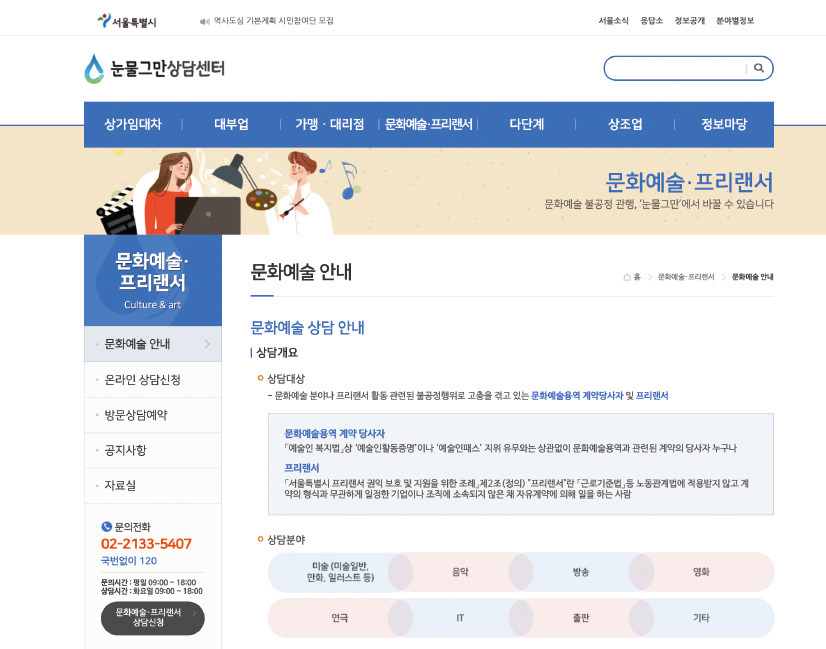
Task: Click the IT category pill
Action: click(460, 618)
